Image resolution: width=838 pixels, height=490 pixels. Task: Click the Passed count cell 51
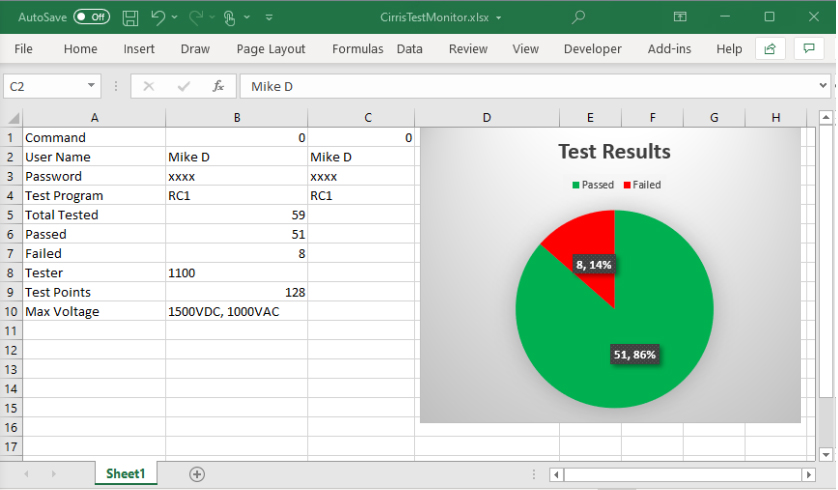coord(237,234)
